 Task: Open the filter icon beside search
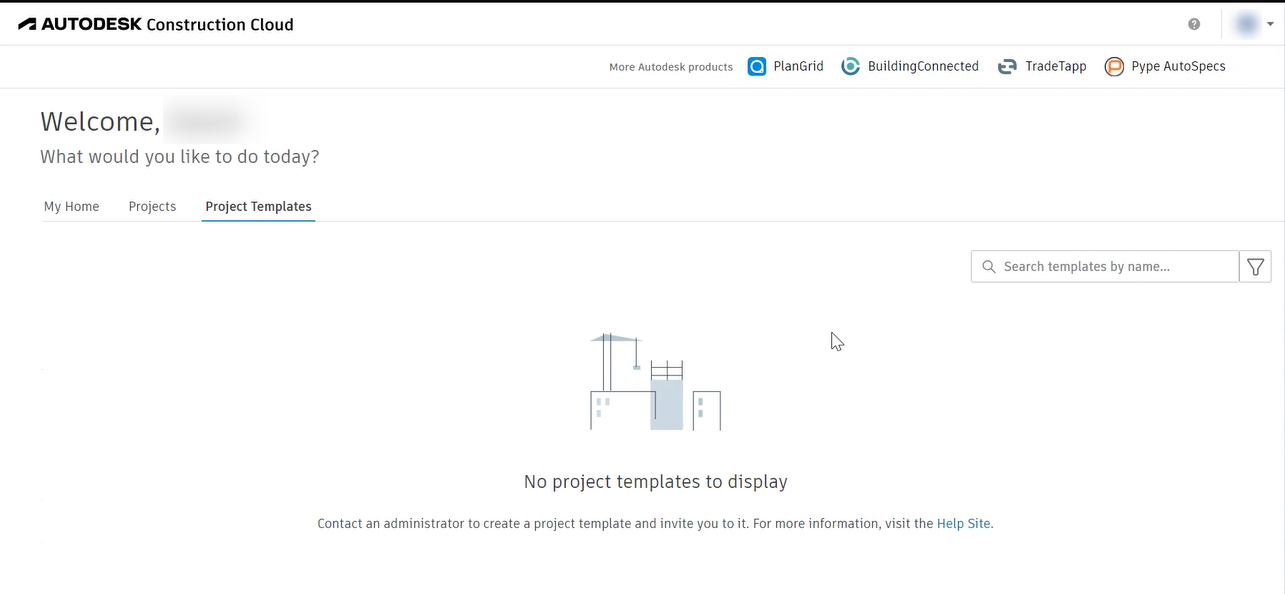click(1255, 266)
